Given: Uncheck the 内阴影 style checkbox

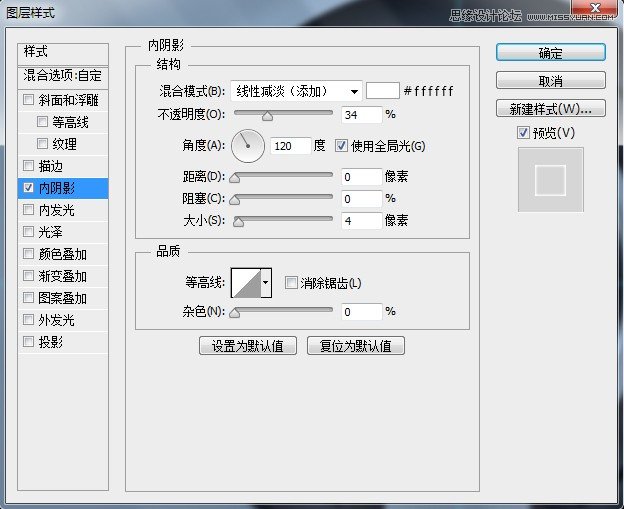Looking at the screenshot, I should [28, 187].
